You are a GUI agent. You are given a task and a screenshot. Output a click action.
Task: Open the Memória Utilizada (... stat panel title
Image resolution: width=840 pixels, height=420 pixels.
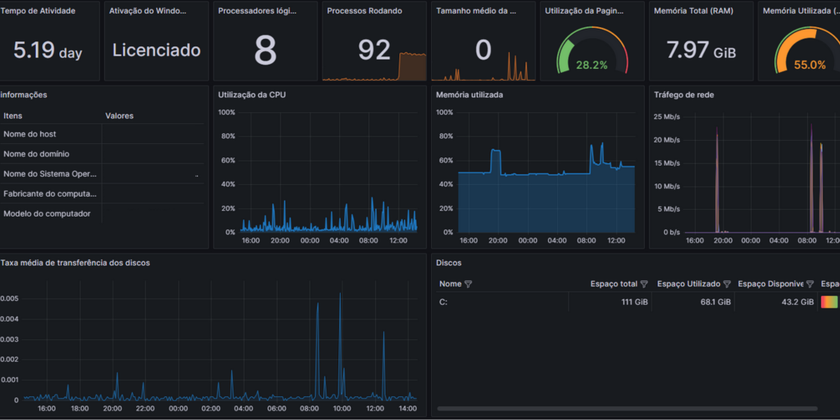pos(801,11)
